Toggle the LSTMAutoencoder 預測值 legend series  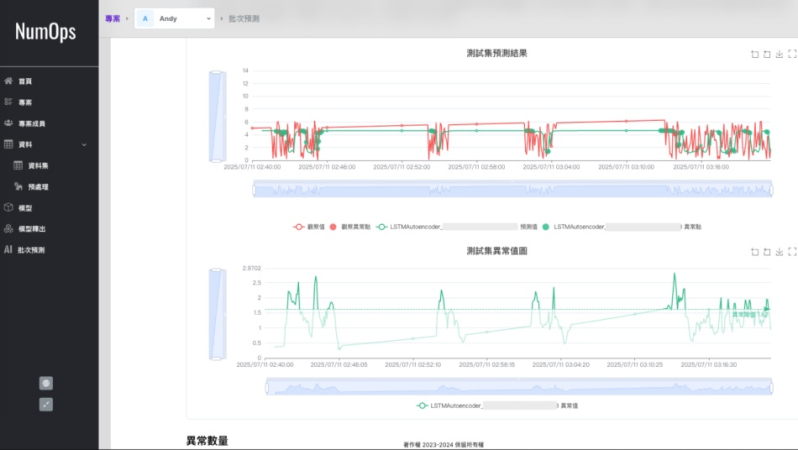pos(457,227)
